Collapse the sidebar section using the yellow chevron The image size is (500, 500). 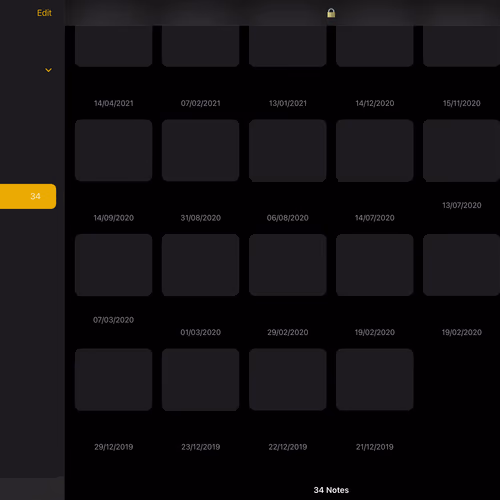[x=48, y=70]
